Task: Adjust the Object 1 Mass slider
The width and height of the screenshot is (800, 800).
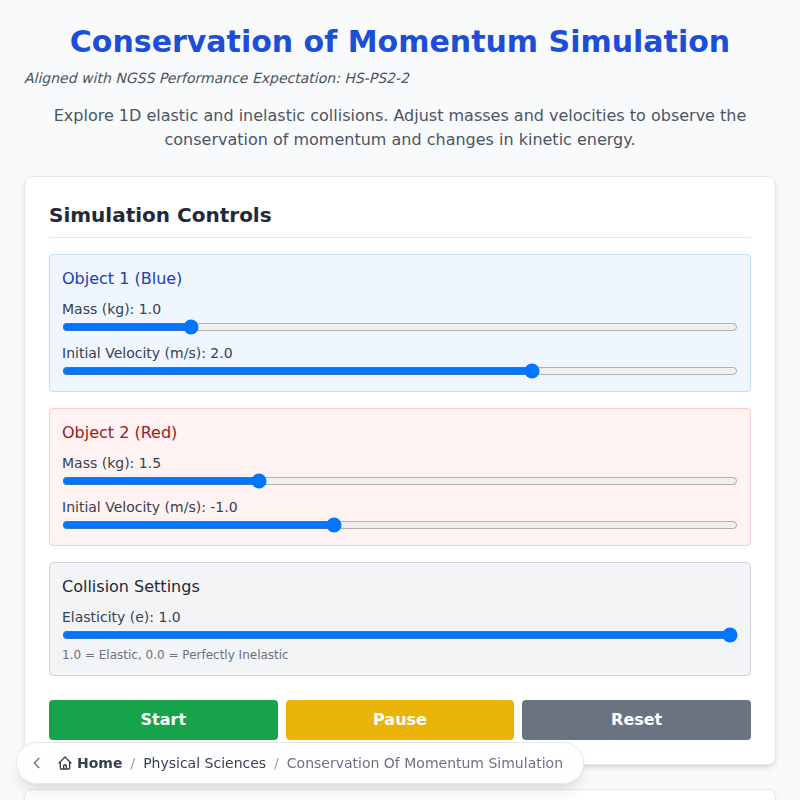Action: click(190, 327)
